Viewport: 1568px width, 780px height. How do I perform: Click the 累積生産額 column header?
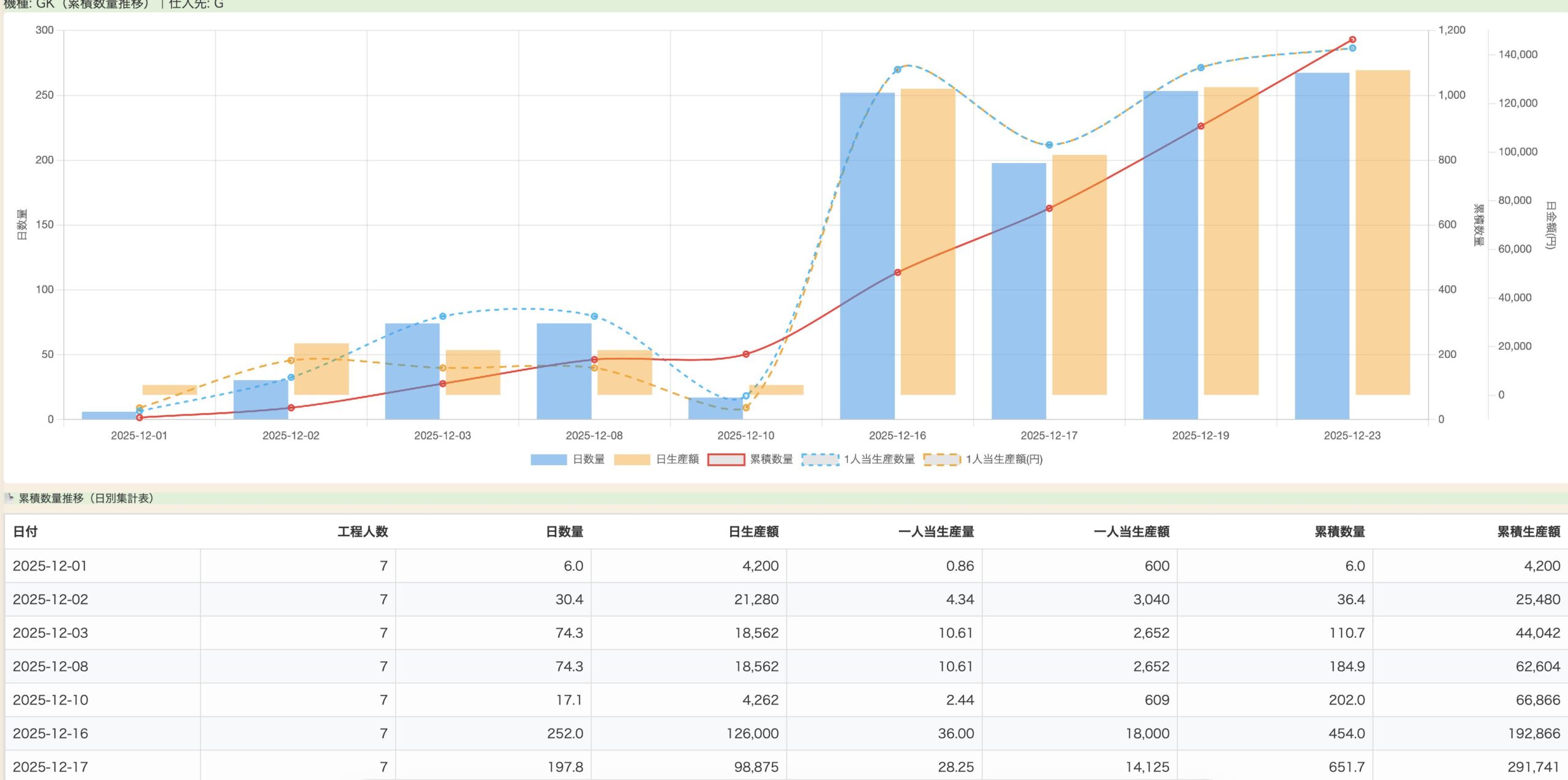[x=1528, y=532]
